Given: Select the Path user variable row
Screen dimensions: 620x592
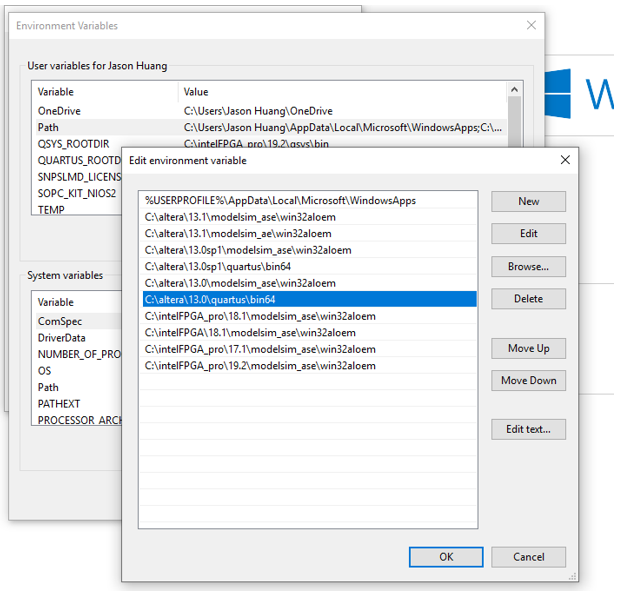Looking at the screenshot, I should 271,127.
